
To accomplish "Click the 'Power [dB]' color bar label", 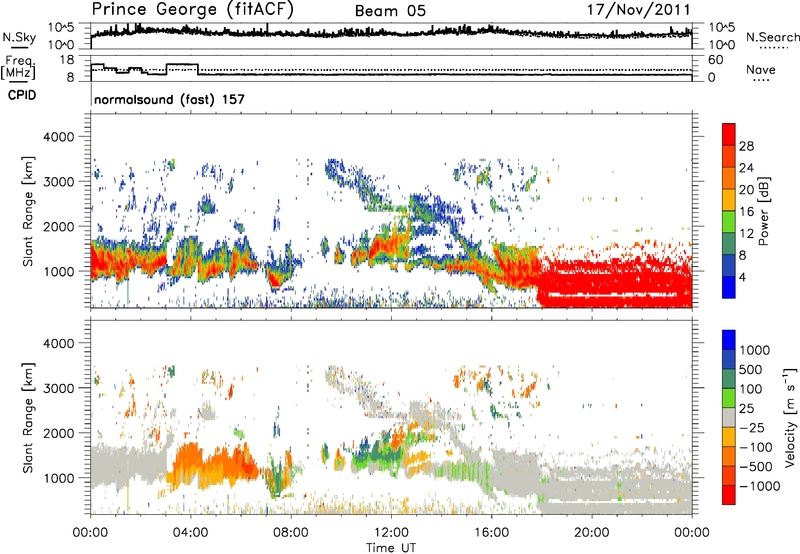I will 764,211.
